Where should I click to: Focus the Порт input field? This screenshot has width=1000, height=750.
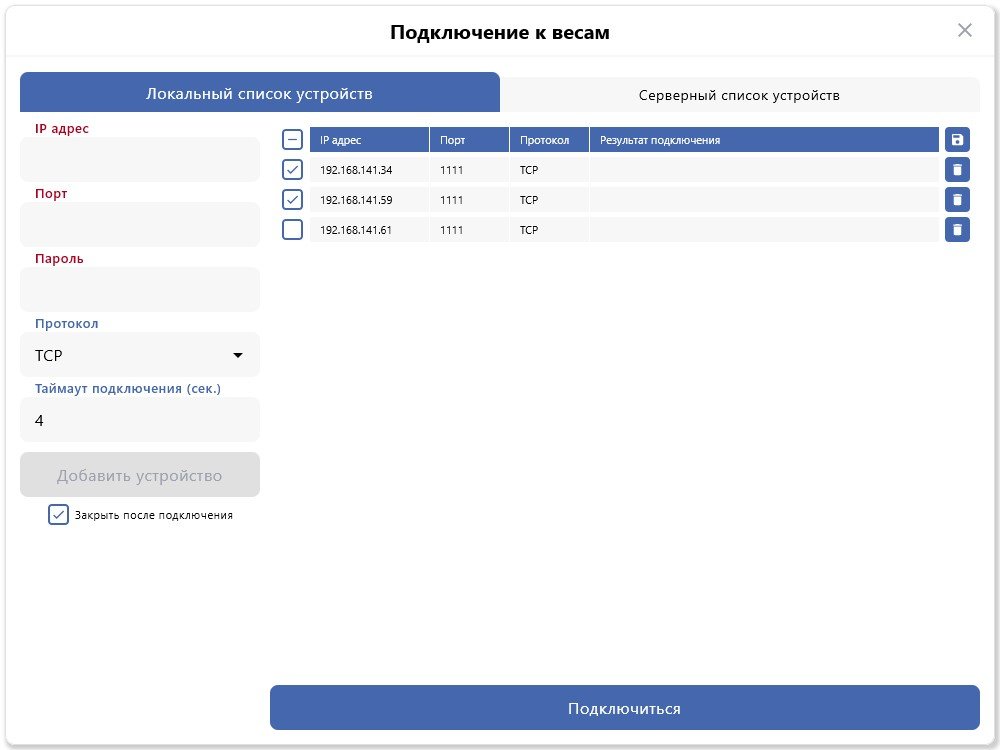140,225
